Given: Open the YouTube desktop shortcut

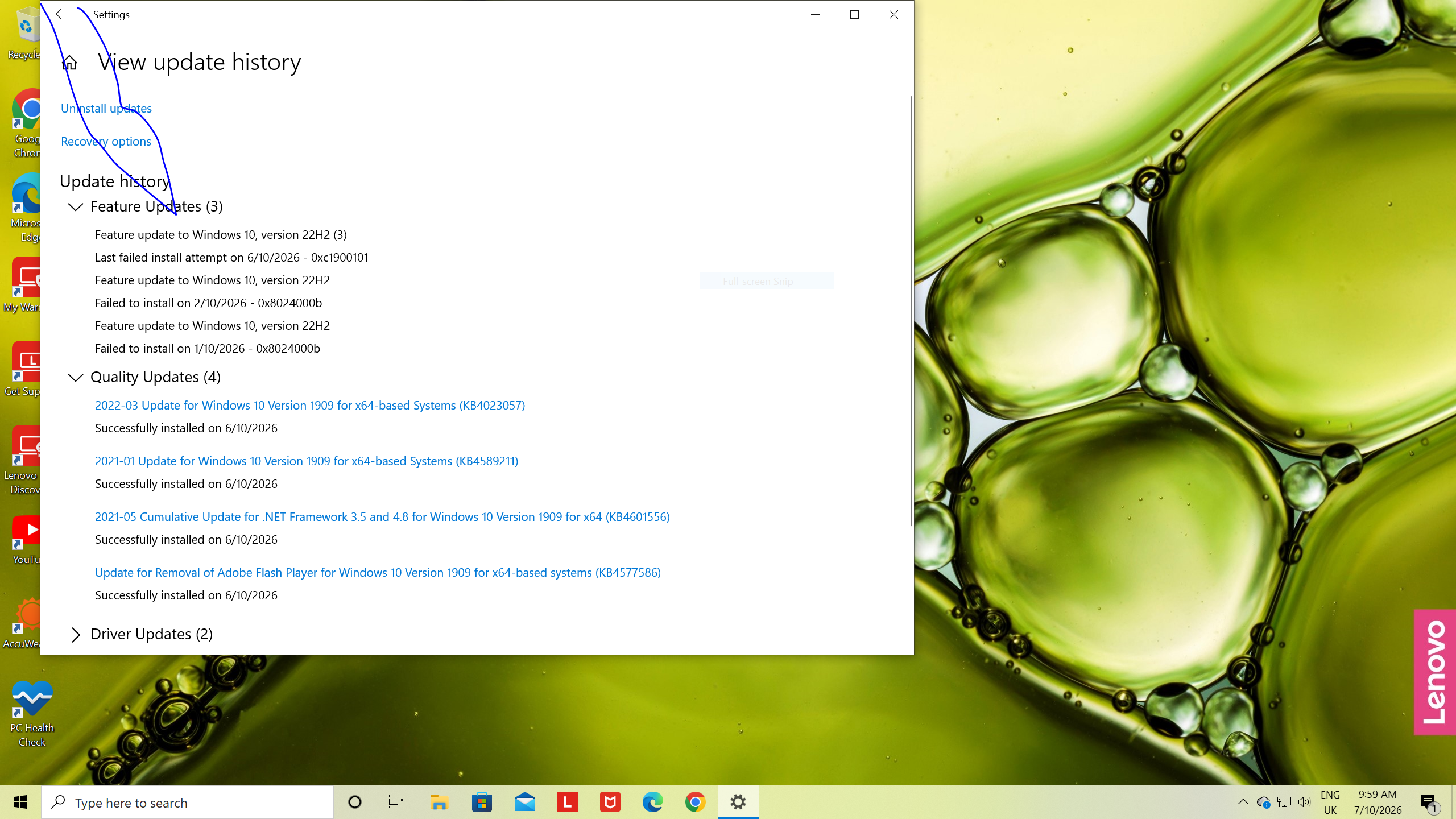Looking at the screenshot, I should (x=26, y=540).
